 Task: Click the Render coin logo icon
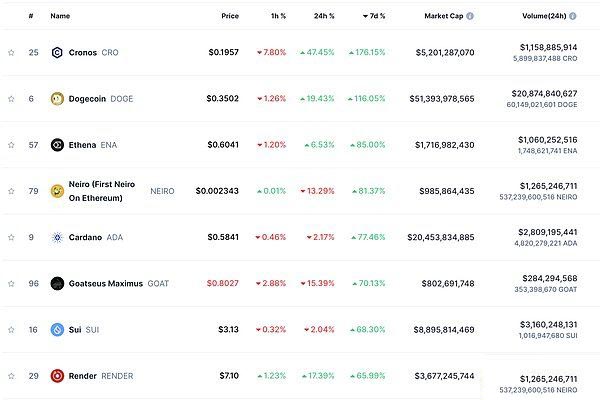tap(57, 376)
